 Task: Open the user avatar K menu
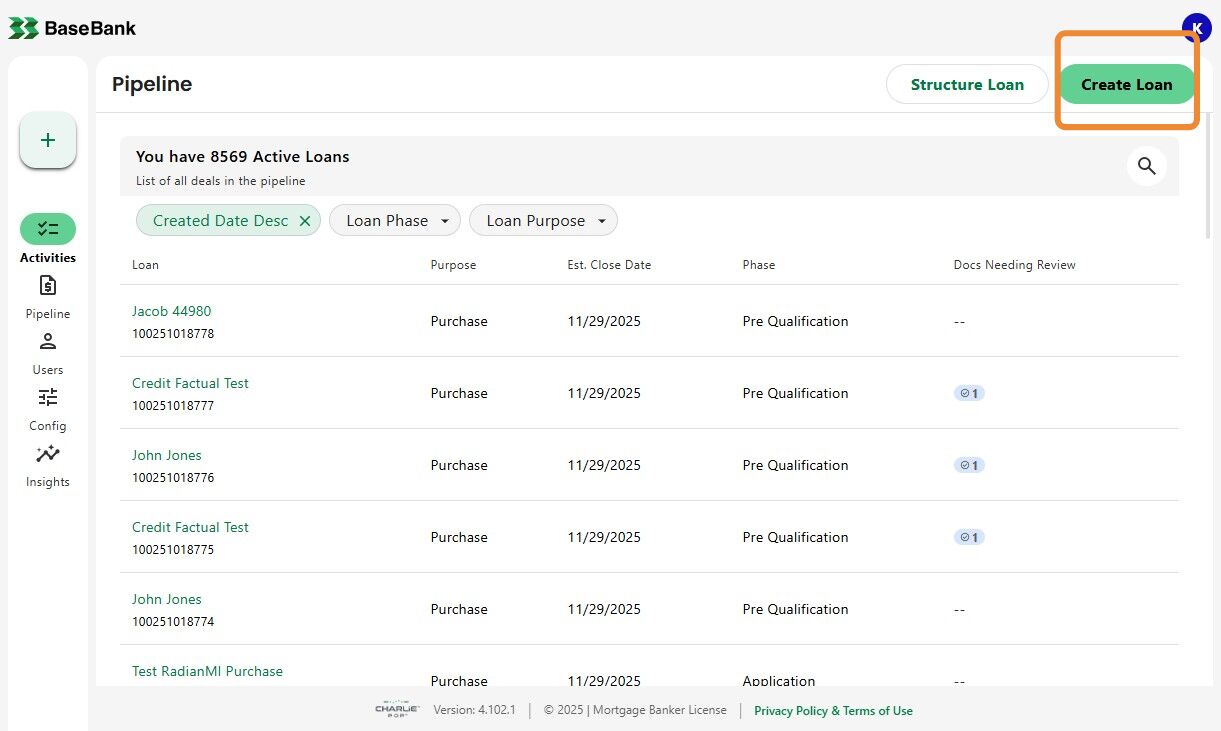(1196, 27)
